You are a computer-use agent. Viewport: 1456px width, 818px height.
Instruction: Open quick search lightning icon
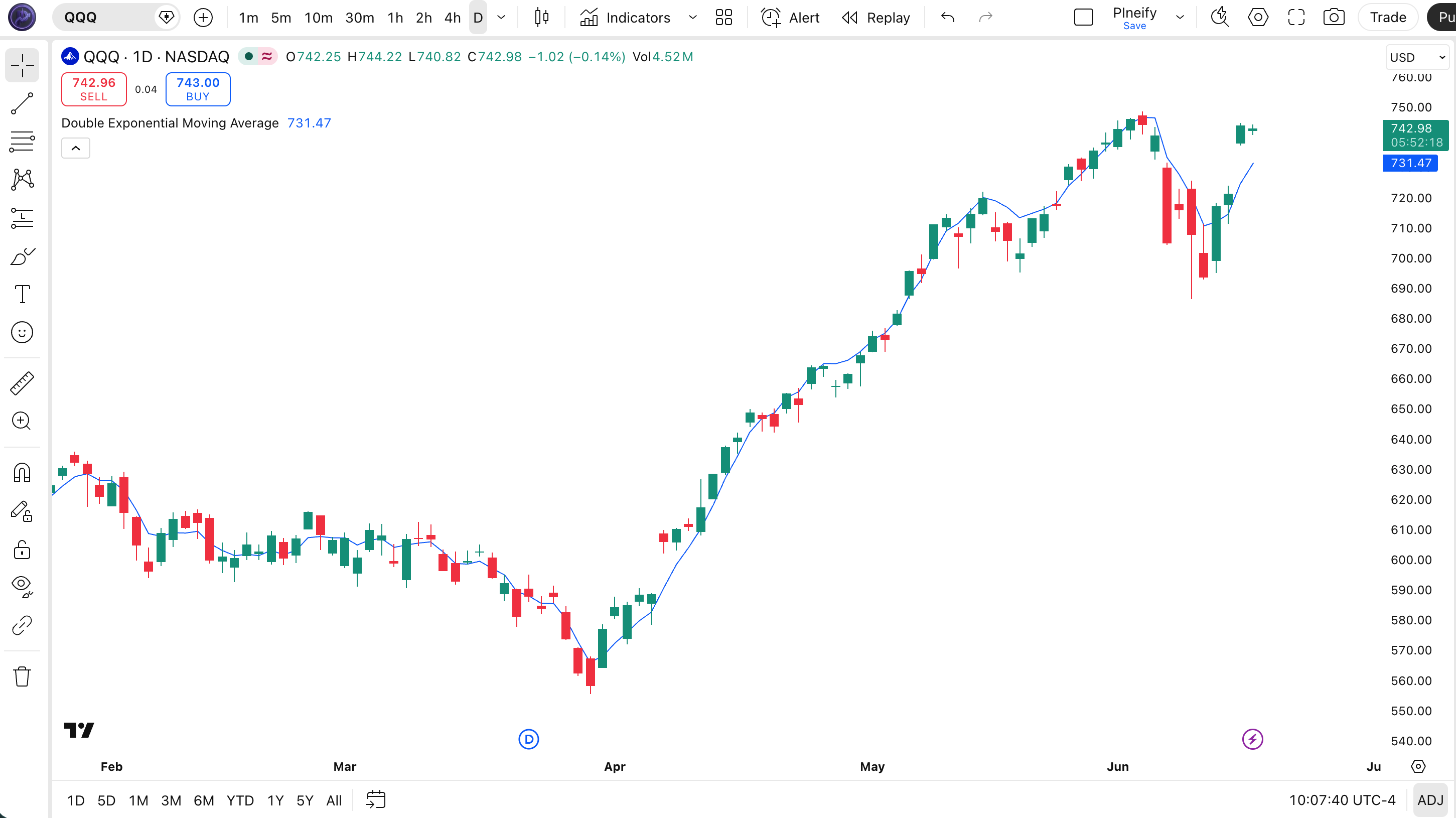(1220, 18)
